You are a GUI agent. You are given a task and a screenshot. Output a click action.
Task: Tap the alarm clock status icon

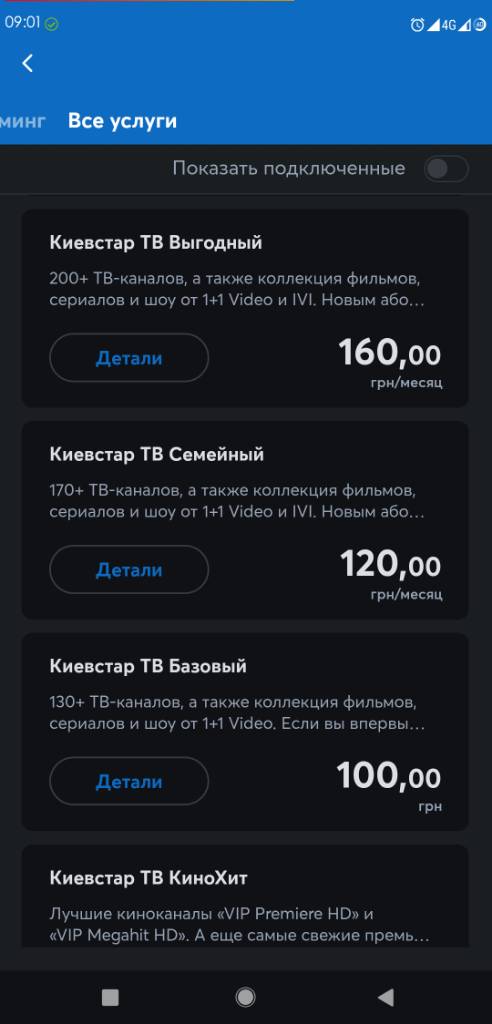coord(417,25)
